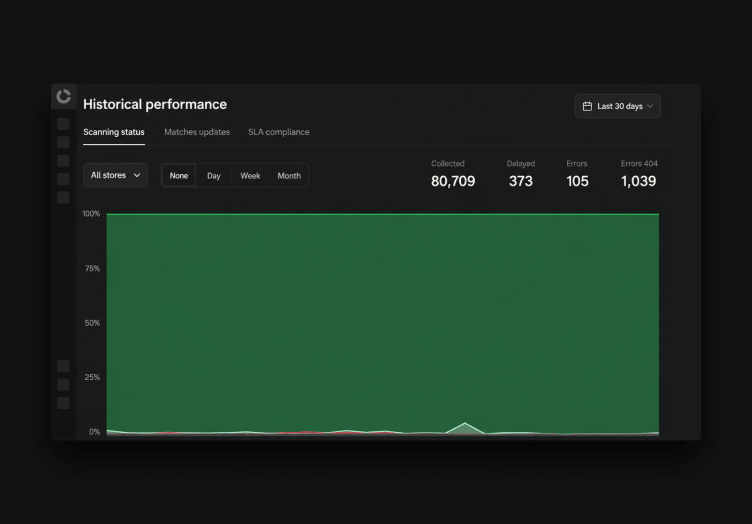The image size is (752, 524).
Task: Group chart by Day
Action: point(213,176)
